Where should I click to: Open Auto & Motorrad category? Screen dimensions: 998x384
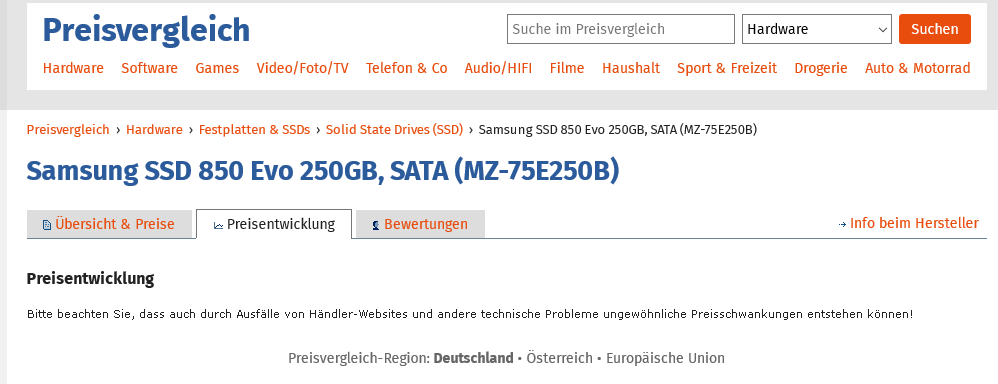(917, 68)
